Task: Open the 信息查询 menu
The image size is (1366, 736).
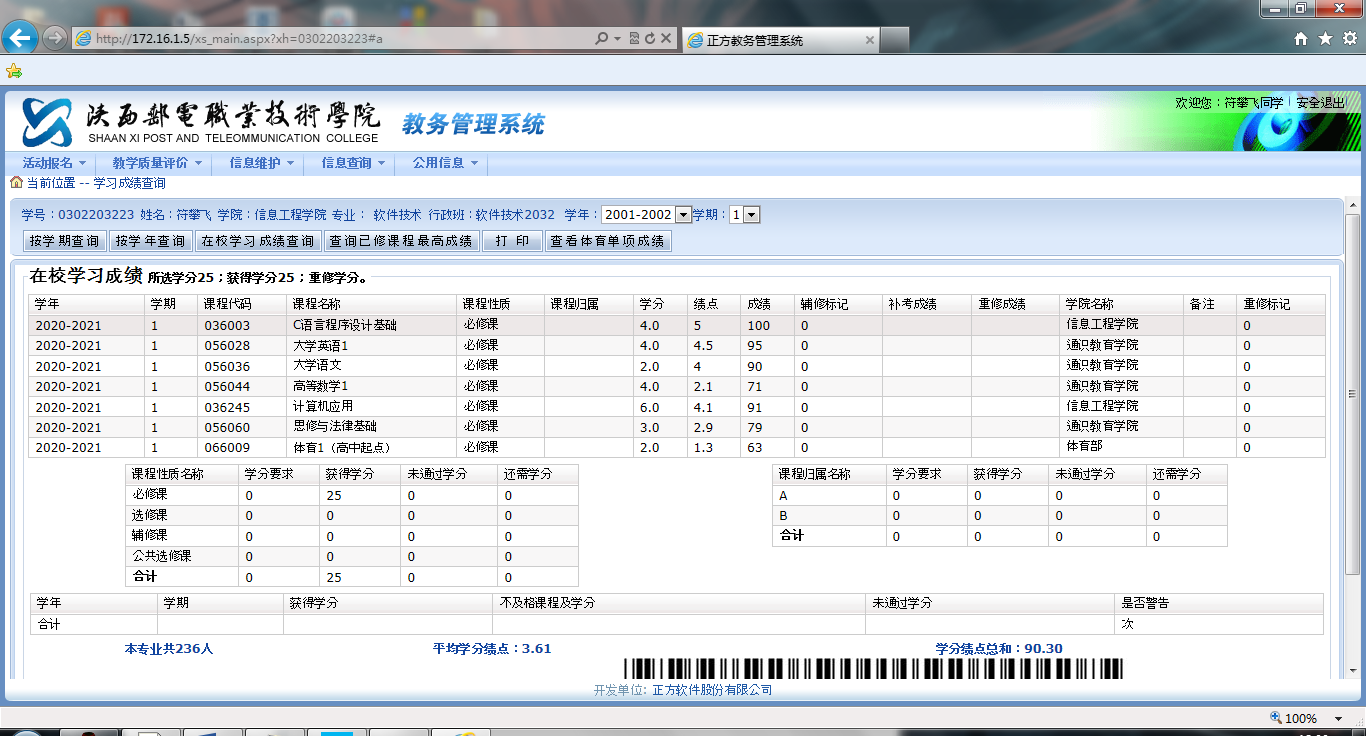Action: 352,163
